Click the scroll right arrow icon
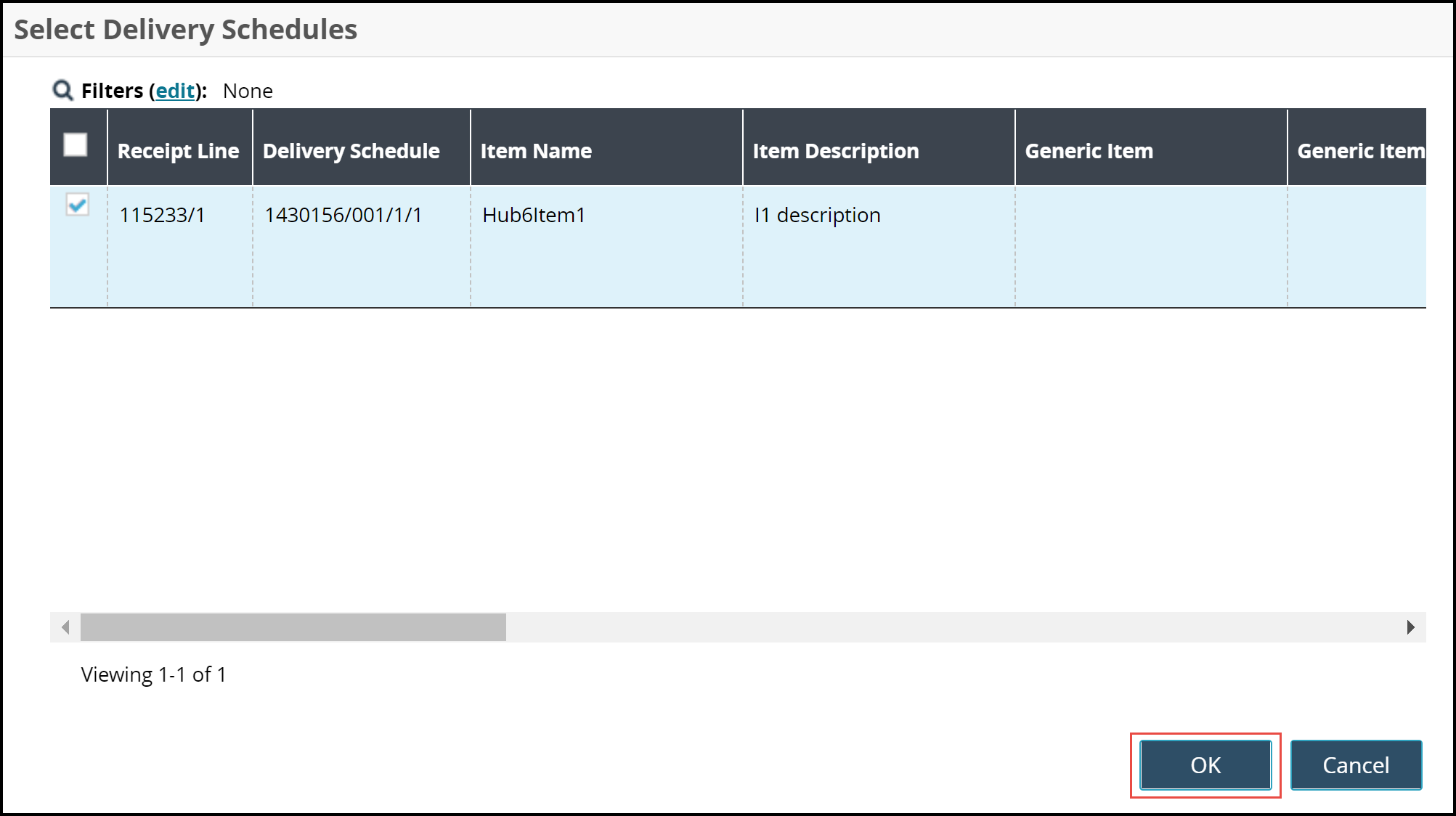Screen dimensions: 1456x816 tap(1410, 627)
